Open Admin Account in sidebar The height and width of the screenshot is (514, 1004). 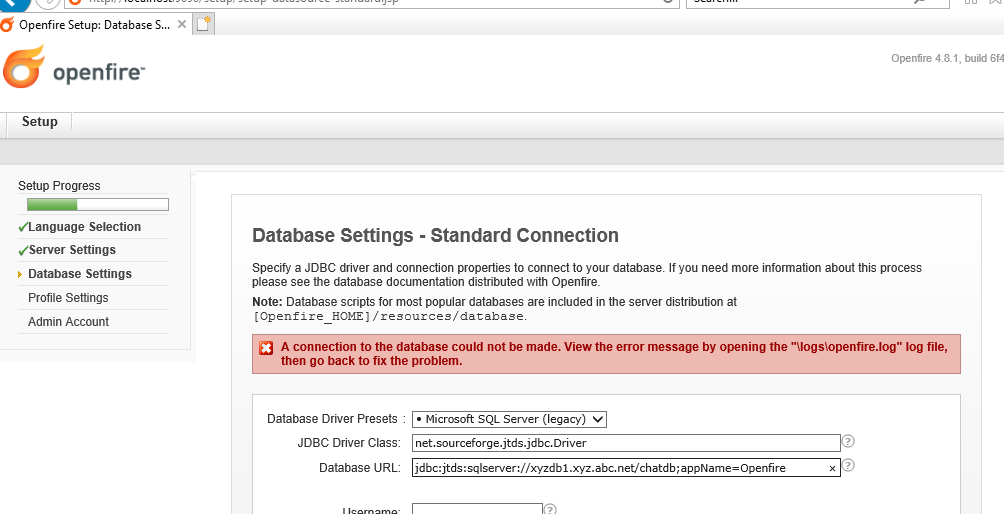(68, 322)
